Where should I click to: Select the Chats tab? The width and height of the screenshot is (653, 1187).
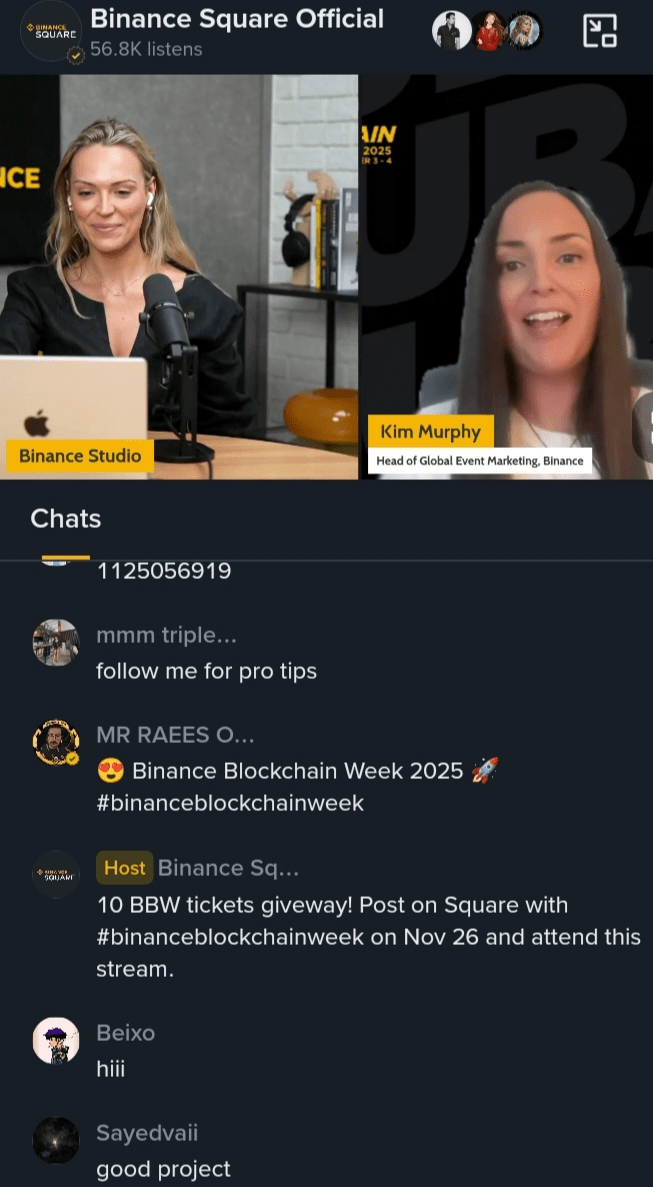point(66,519)
